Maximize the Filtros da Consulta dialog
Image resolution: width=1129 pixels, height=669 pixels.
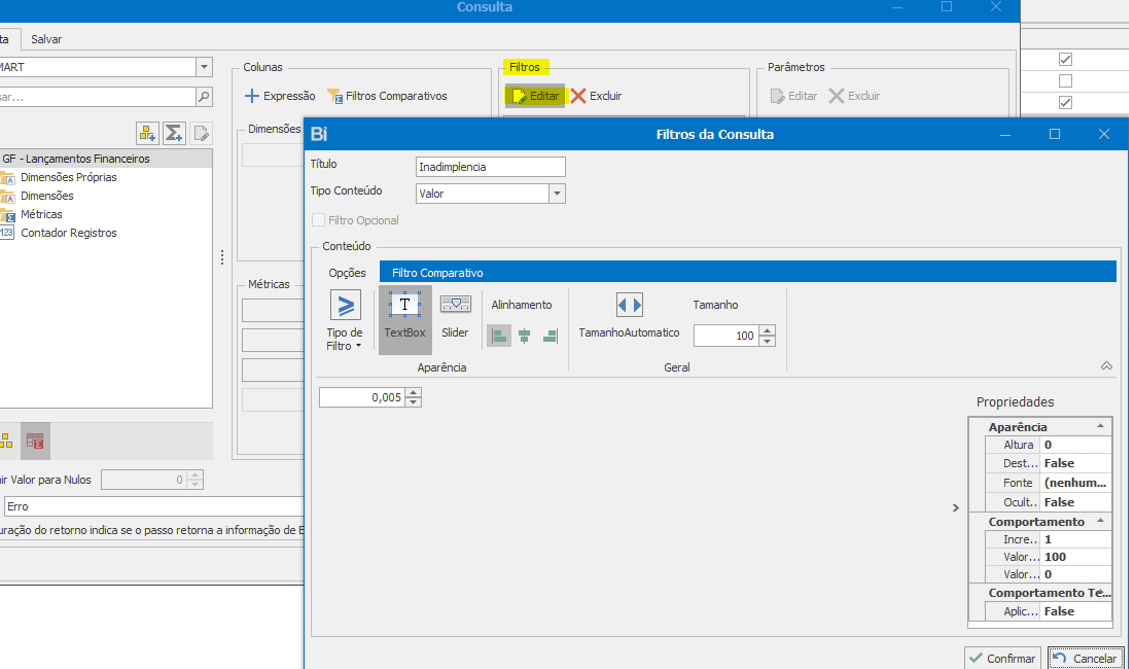[1055, 134]
